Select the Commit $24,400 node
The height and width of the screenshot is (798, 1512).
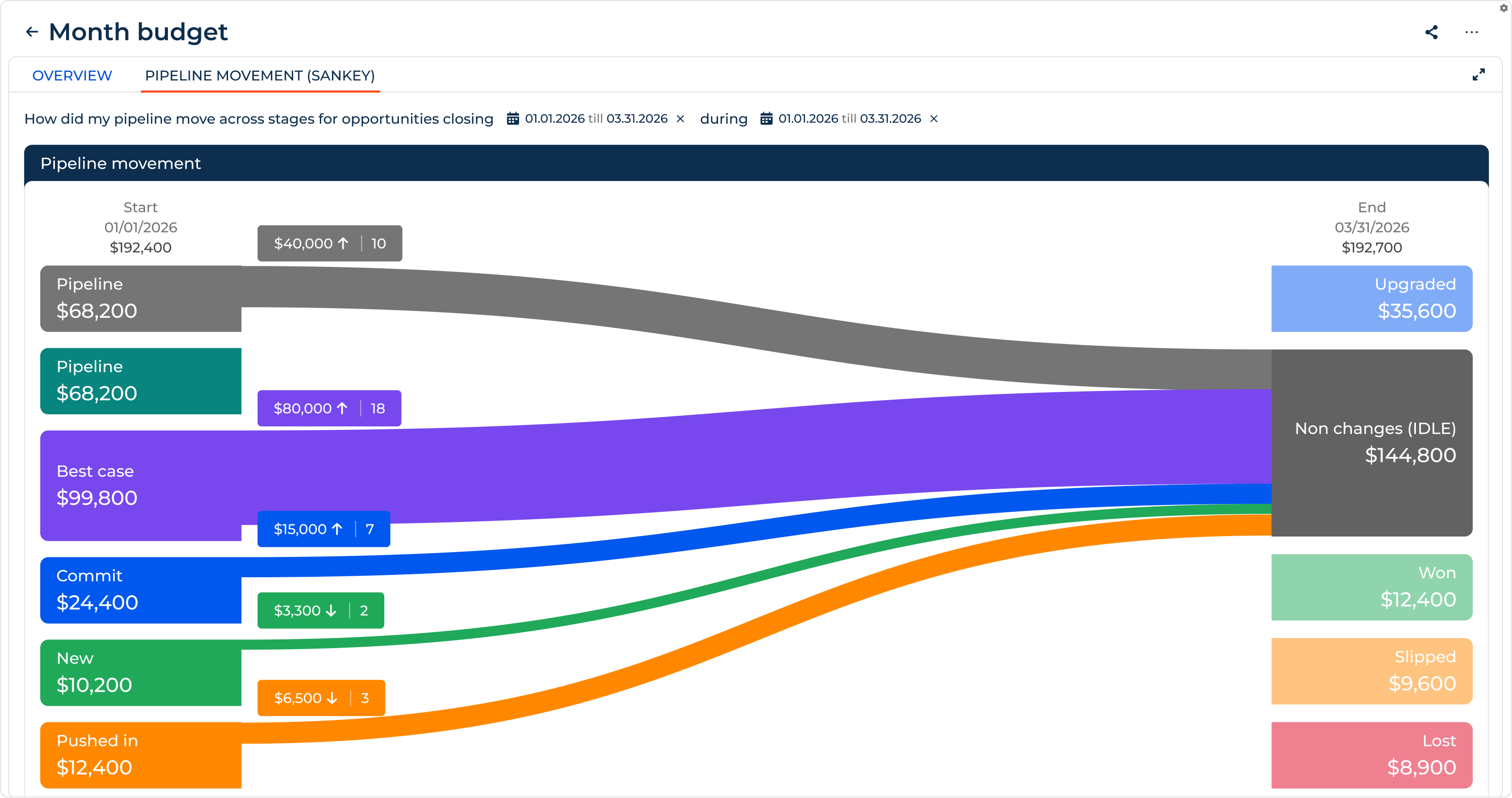(141, 590)
